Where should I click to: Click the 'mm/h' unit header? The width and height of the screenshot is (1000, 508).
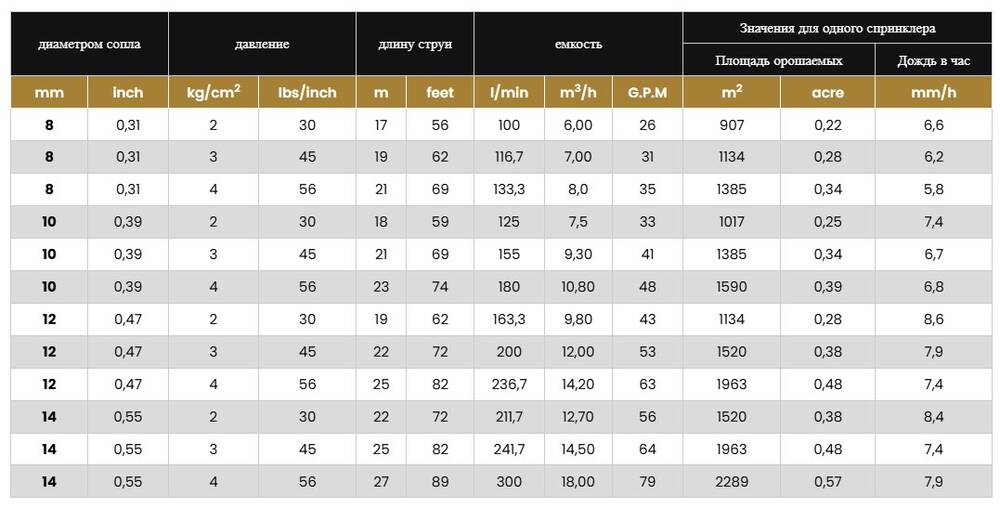[933, 92]
